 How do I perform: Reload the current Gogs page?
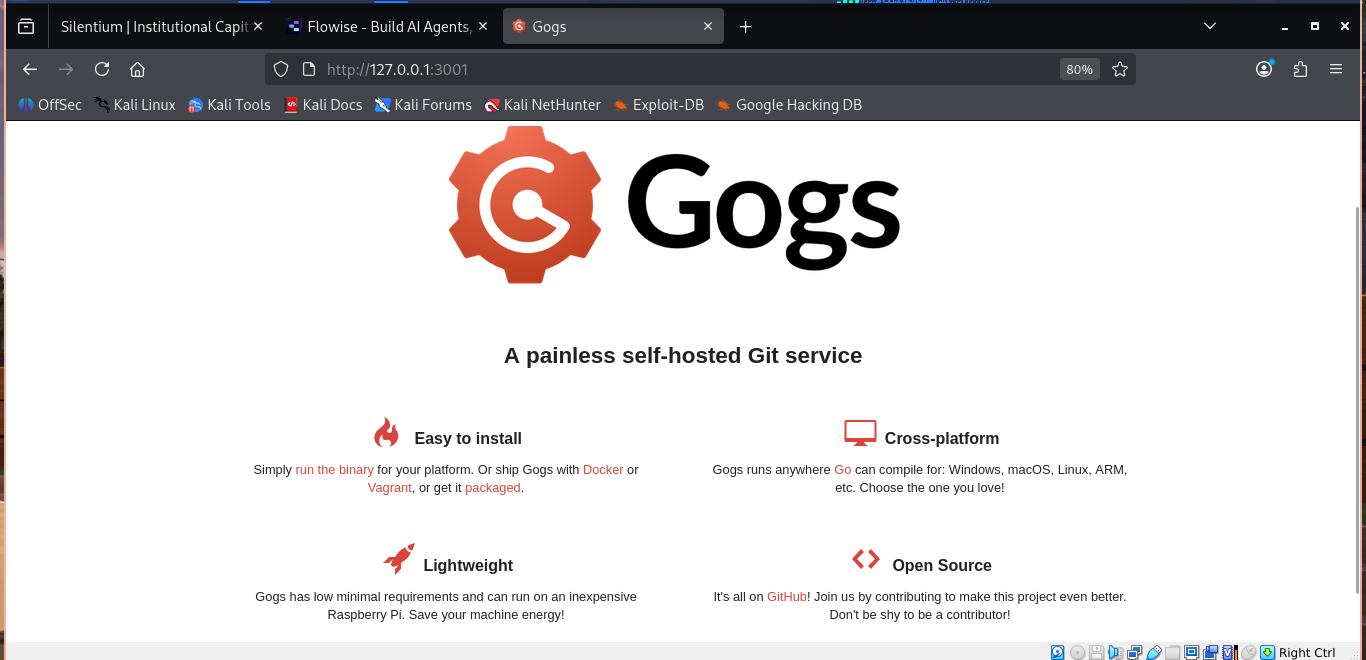click(102, 69)
